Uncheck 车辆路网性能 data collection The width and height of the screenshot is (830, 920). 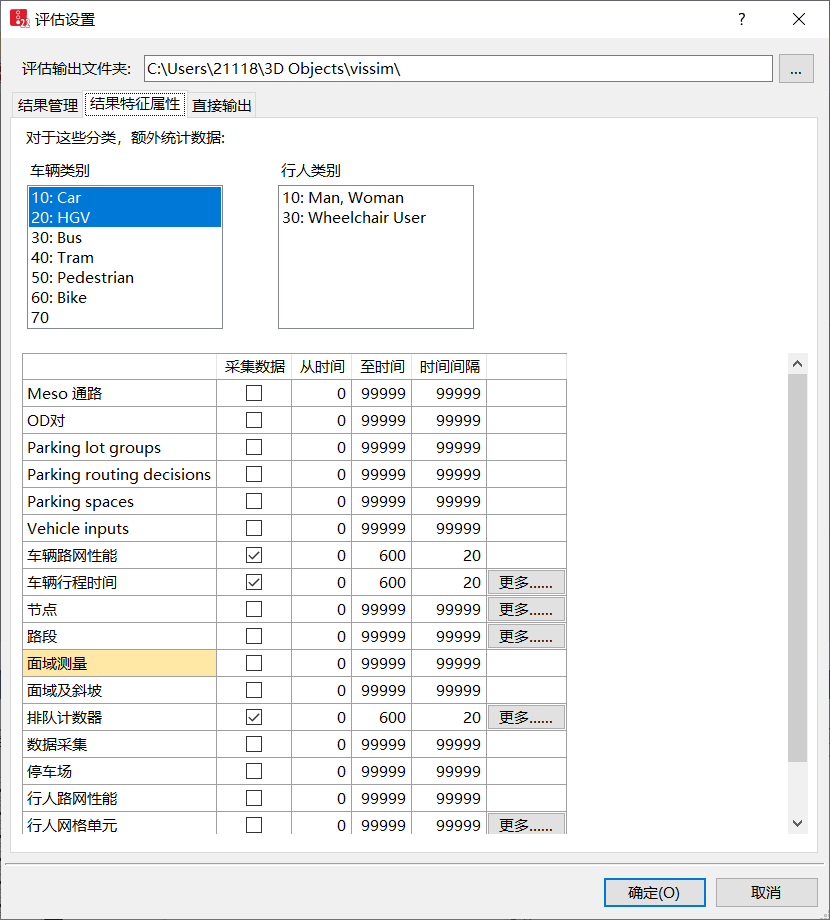(254, 556)
